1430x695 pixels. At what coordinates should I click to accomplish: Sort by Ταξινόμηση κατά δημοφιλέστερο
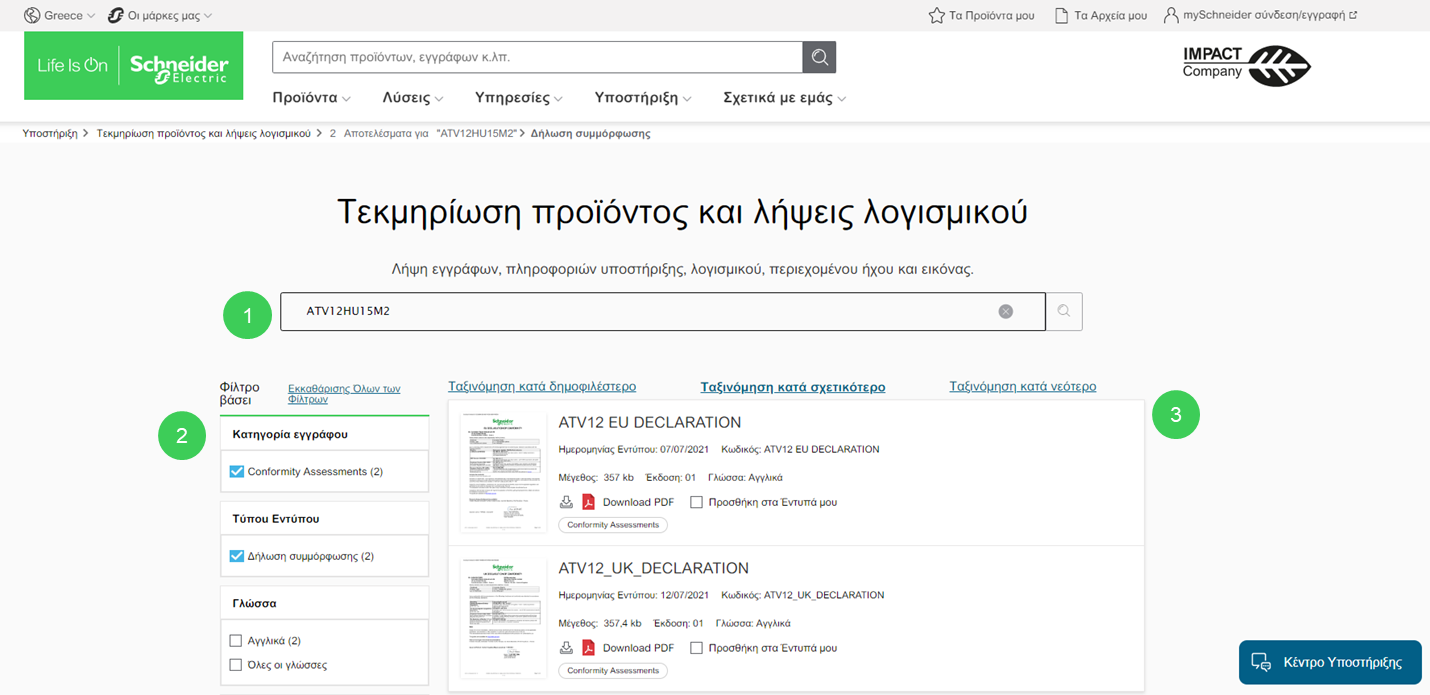(542, 386)
